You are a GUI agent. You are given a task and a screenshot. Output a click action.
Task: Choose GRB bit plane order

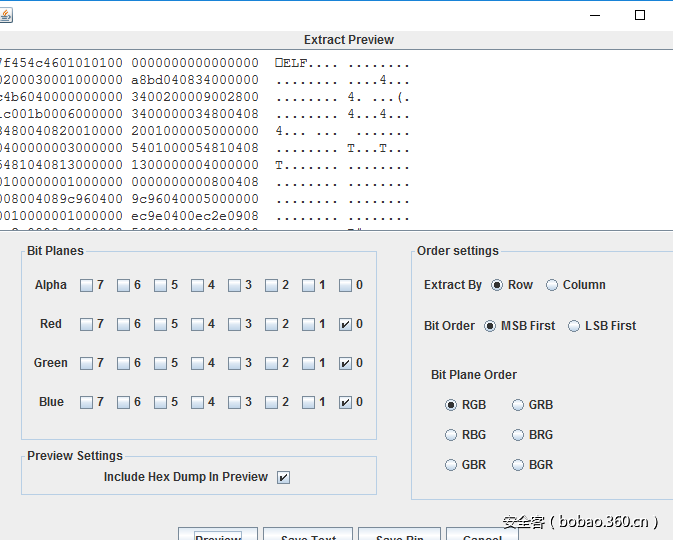pyautogui.click(x=518, y=405)
